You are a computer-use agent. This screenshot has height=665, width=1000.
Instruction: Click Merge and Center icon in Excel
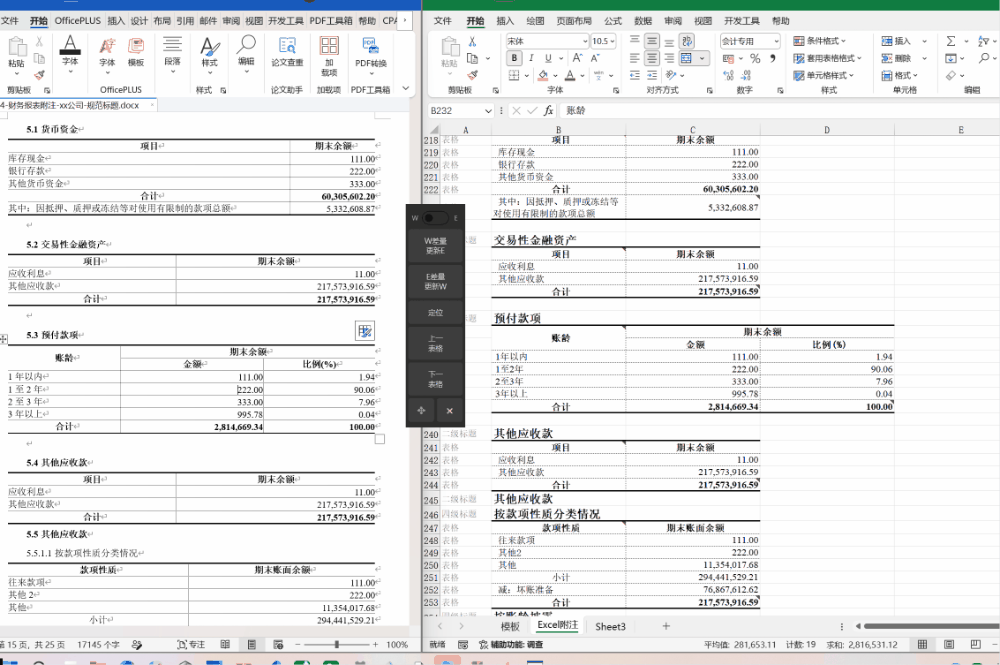[686, 58]
